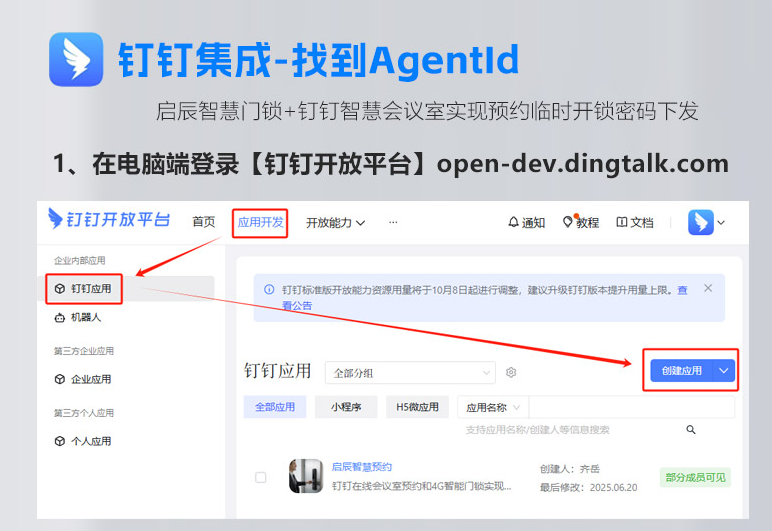Click the app description 钉钉在线会议室预约 text

point(421,486)
